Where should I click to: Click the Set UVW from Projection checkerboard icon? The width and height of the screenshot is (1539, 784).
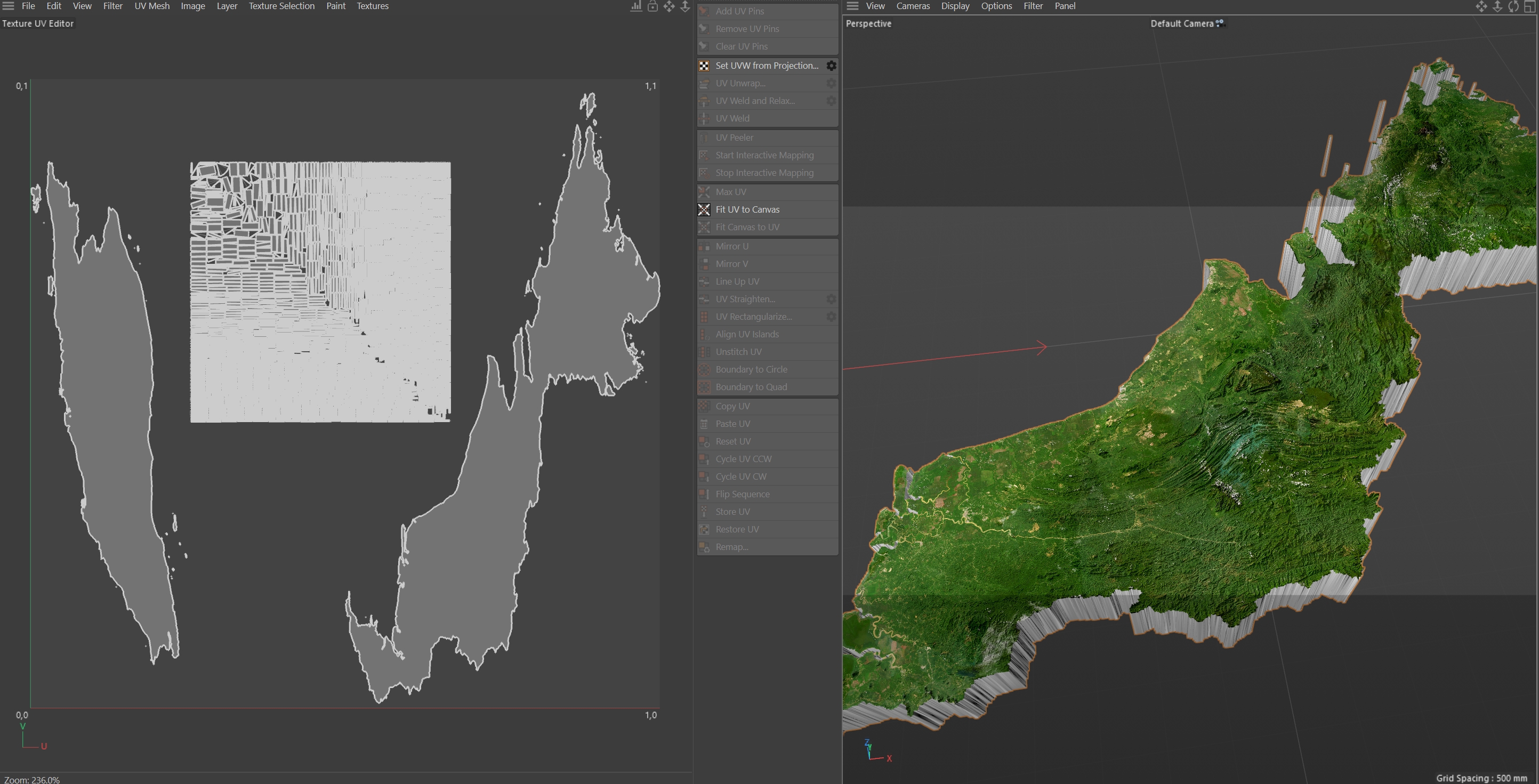704,66
